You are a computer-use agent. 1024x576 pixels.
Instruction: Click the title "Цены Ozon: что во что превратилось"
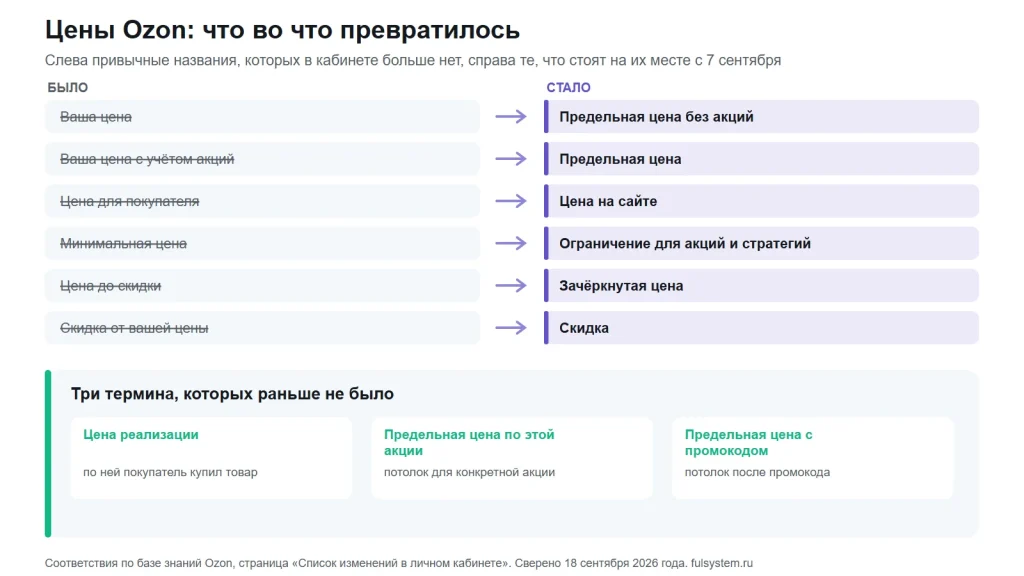coord(282,30)
